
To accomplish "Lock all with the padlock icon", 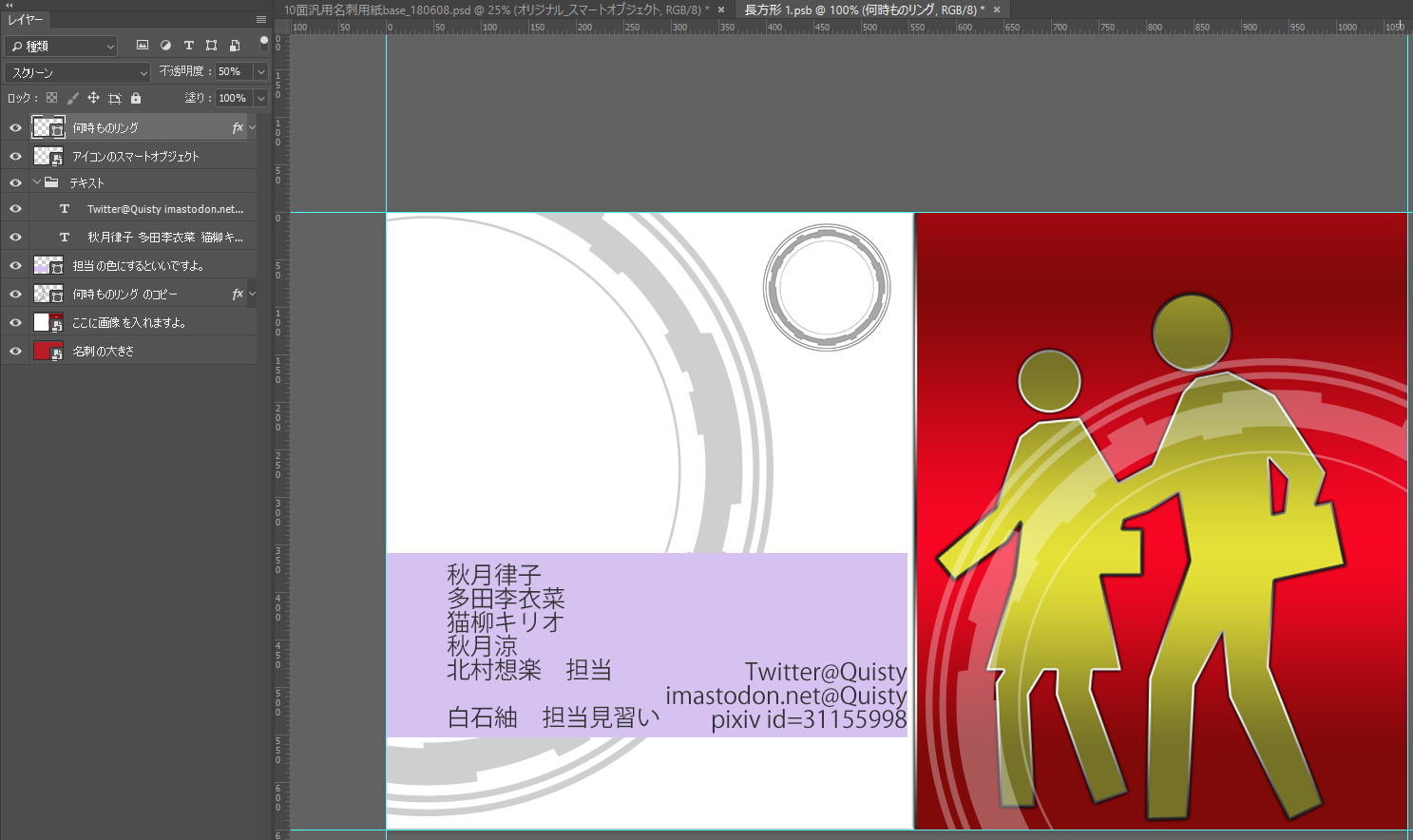I will click(x=136, y=98).
